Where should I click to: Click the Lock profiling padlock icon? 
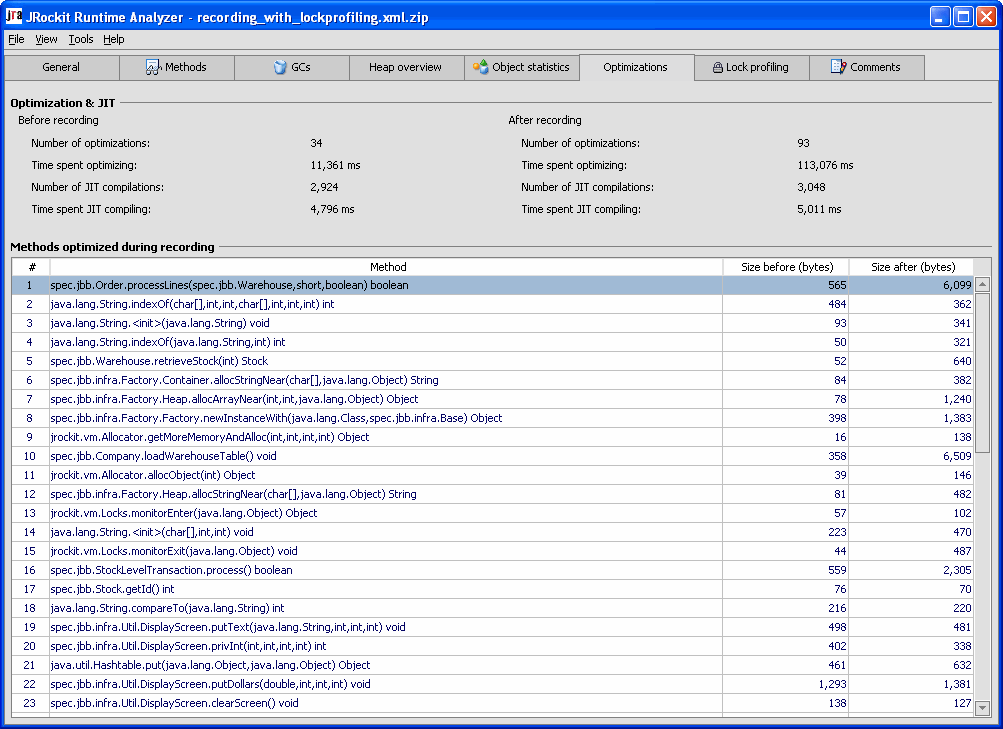point(718,67)
